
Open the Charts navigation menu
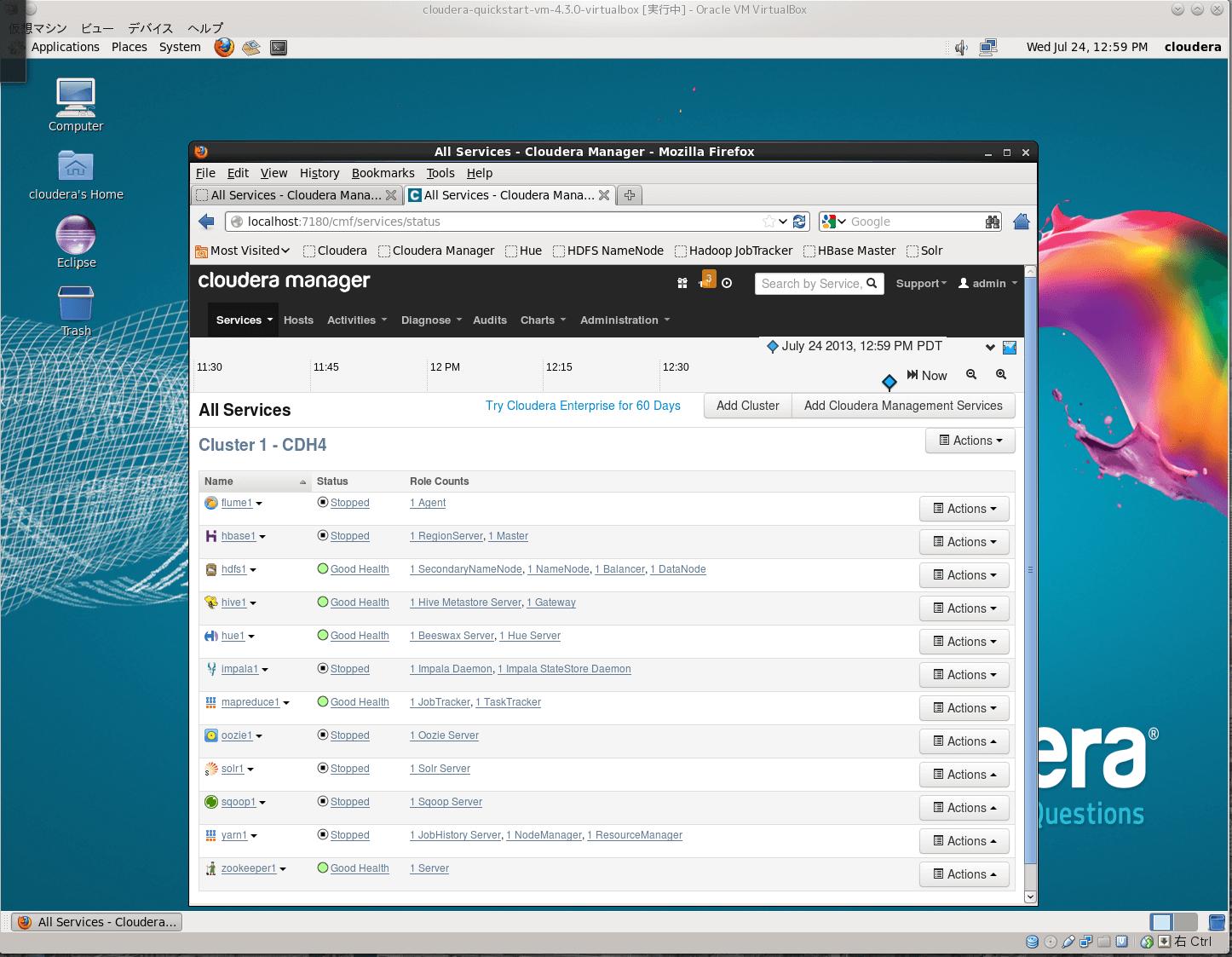tap(543, 320)
